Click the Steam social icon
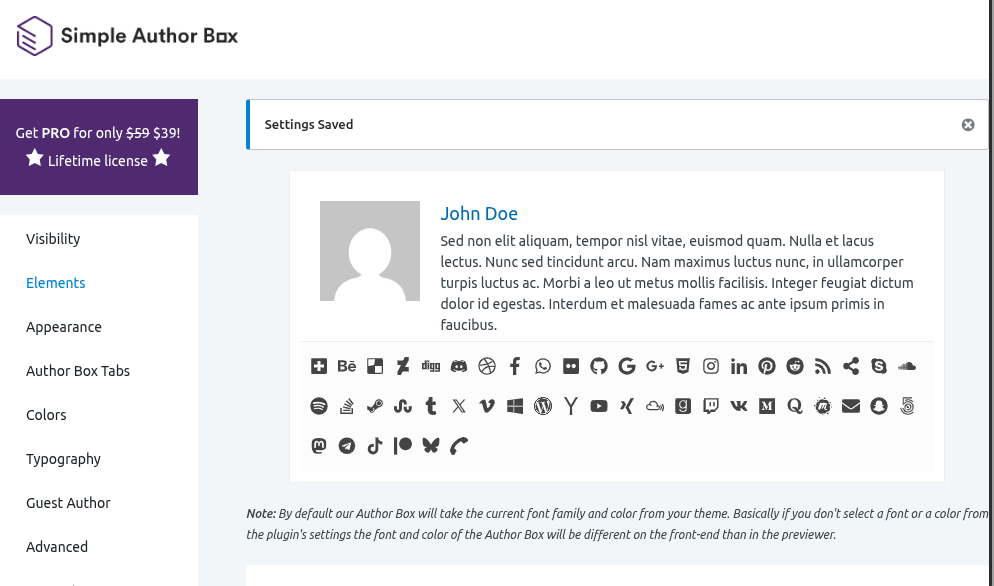The width and height of the screenshot is (994, 586). [x=375, y=406]
